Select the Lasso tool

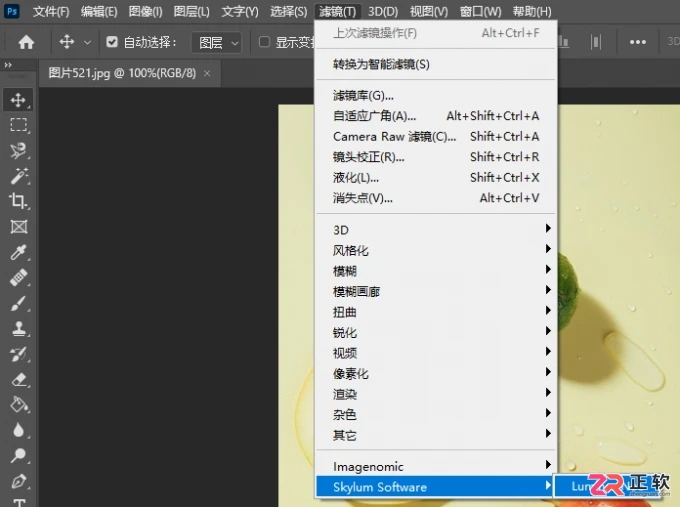18,150
